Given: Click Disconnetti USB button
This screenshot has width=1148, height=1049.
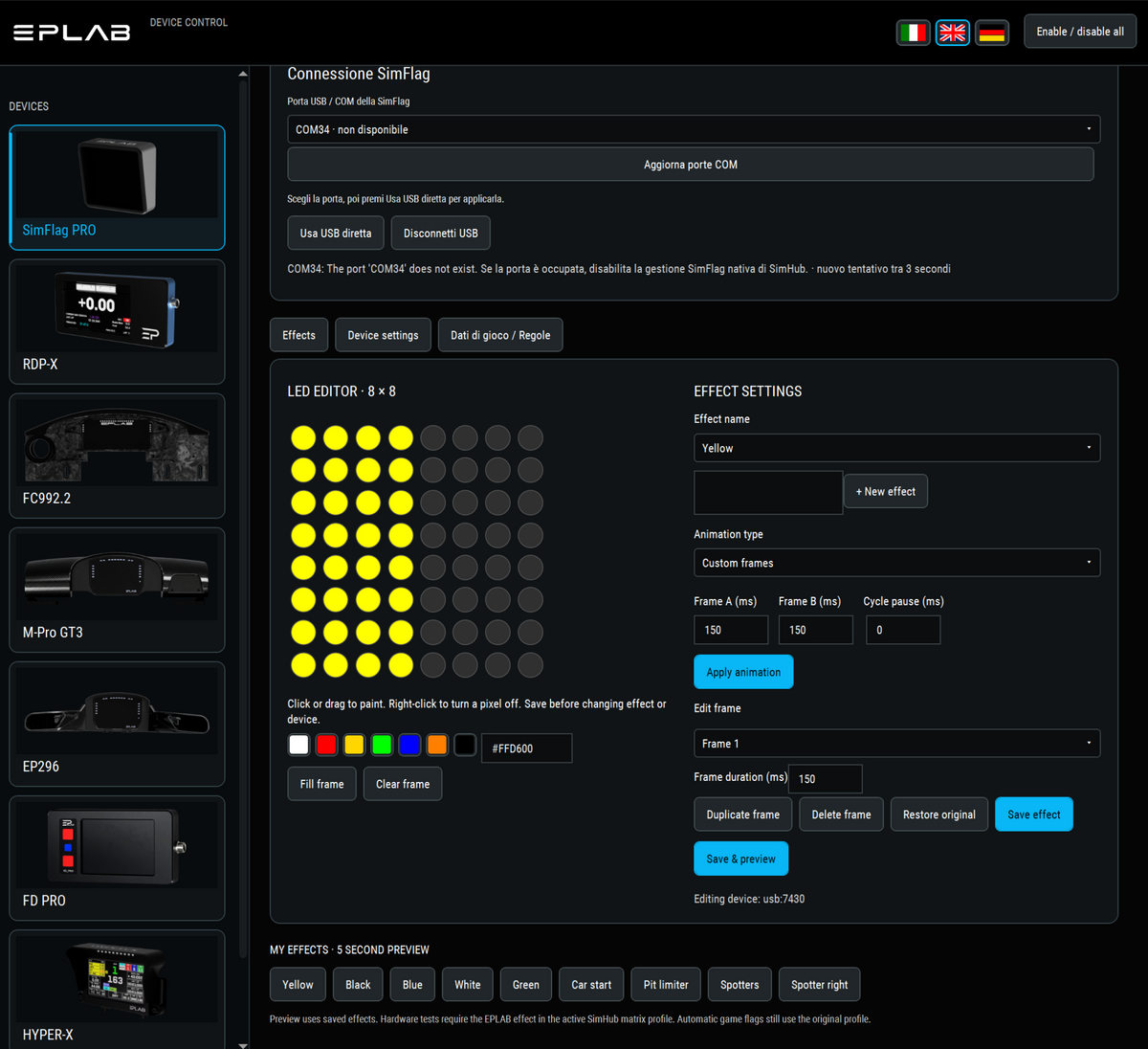Looking at the screenshot, I should pos(441,233).
